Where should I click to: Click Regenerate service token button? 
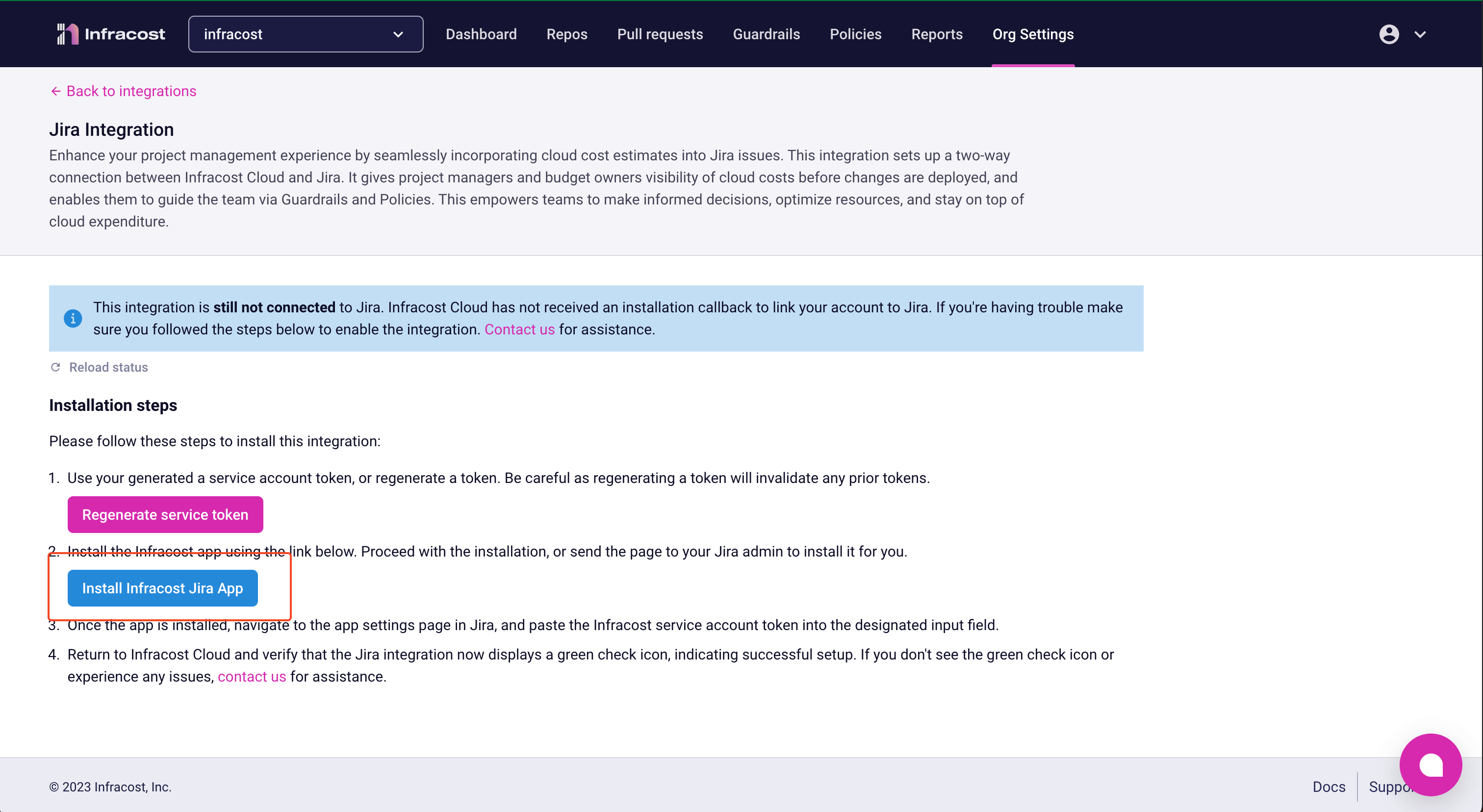165,514
